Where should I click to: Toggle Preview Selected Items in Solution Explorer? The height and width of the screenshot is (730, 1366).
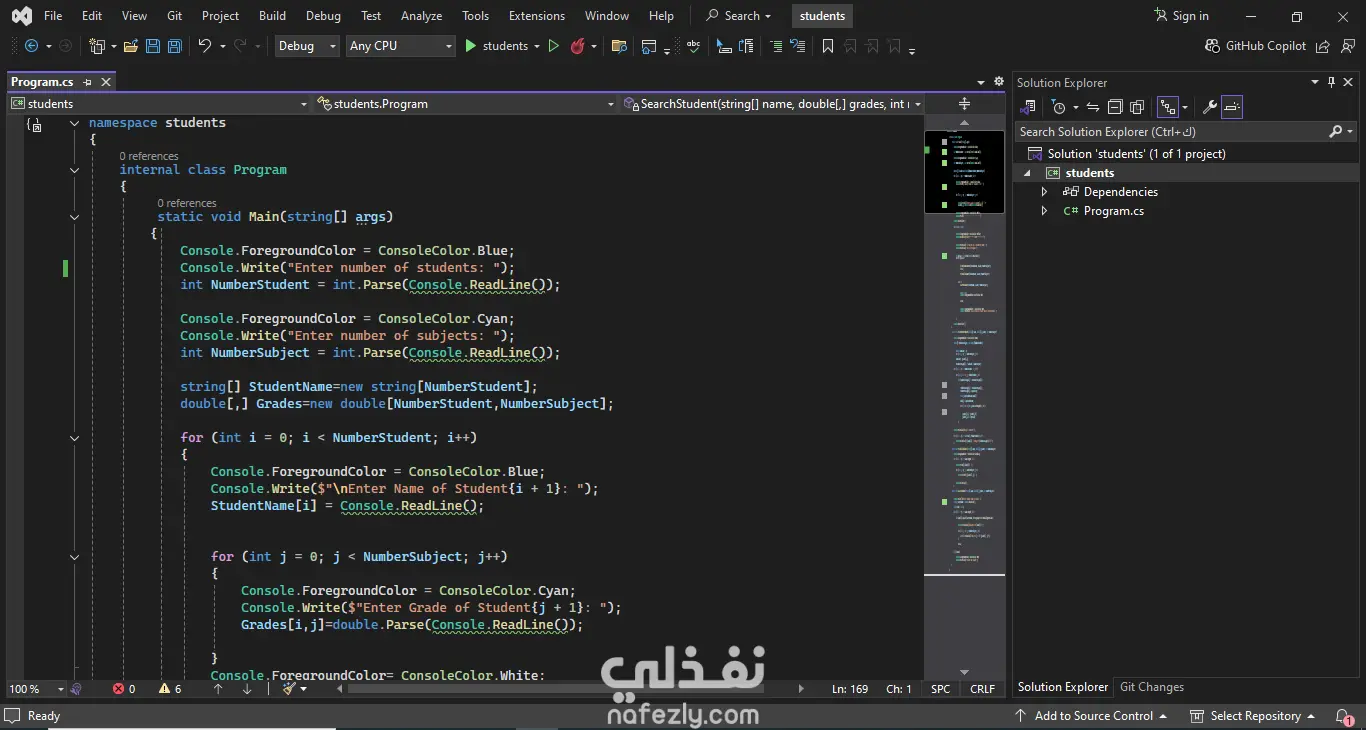tap(1232, 107)
